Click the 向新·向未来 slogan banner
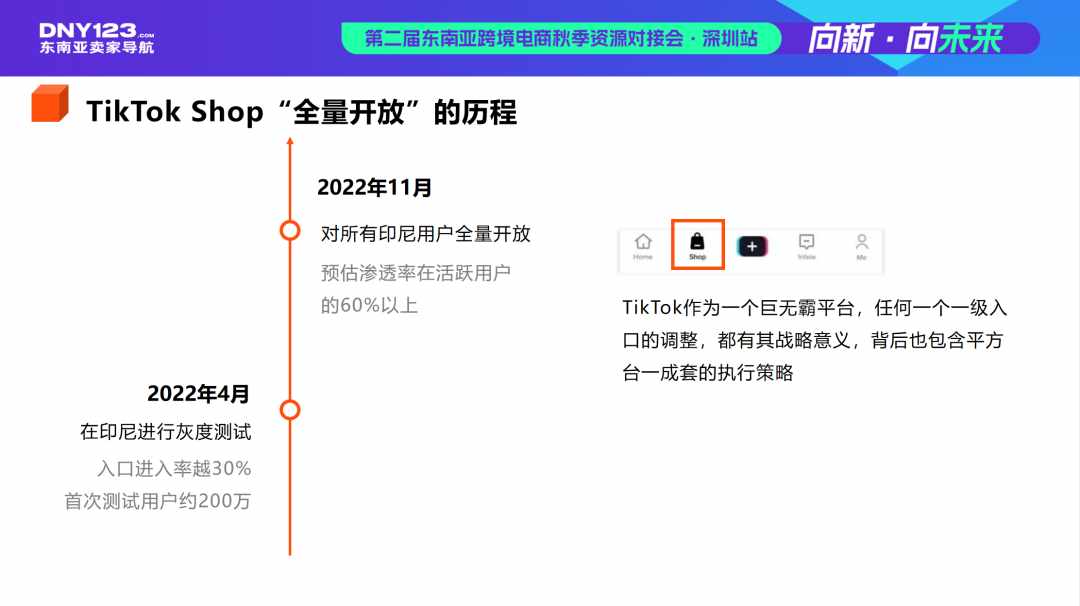This screenshot has height=606, width=1080. [x=905, y=39]
